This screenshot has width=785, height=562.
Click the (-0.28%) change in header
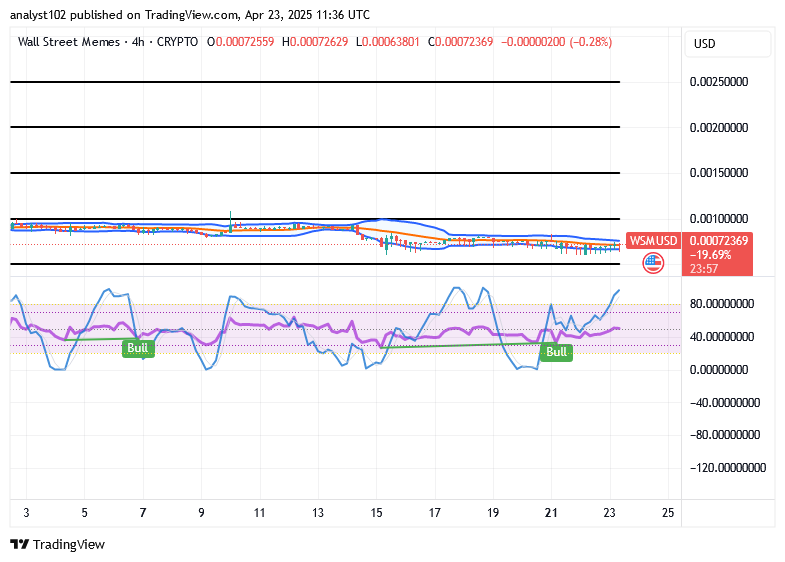[591, 42]
